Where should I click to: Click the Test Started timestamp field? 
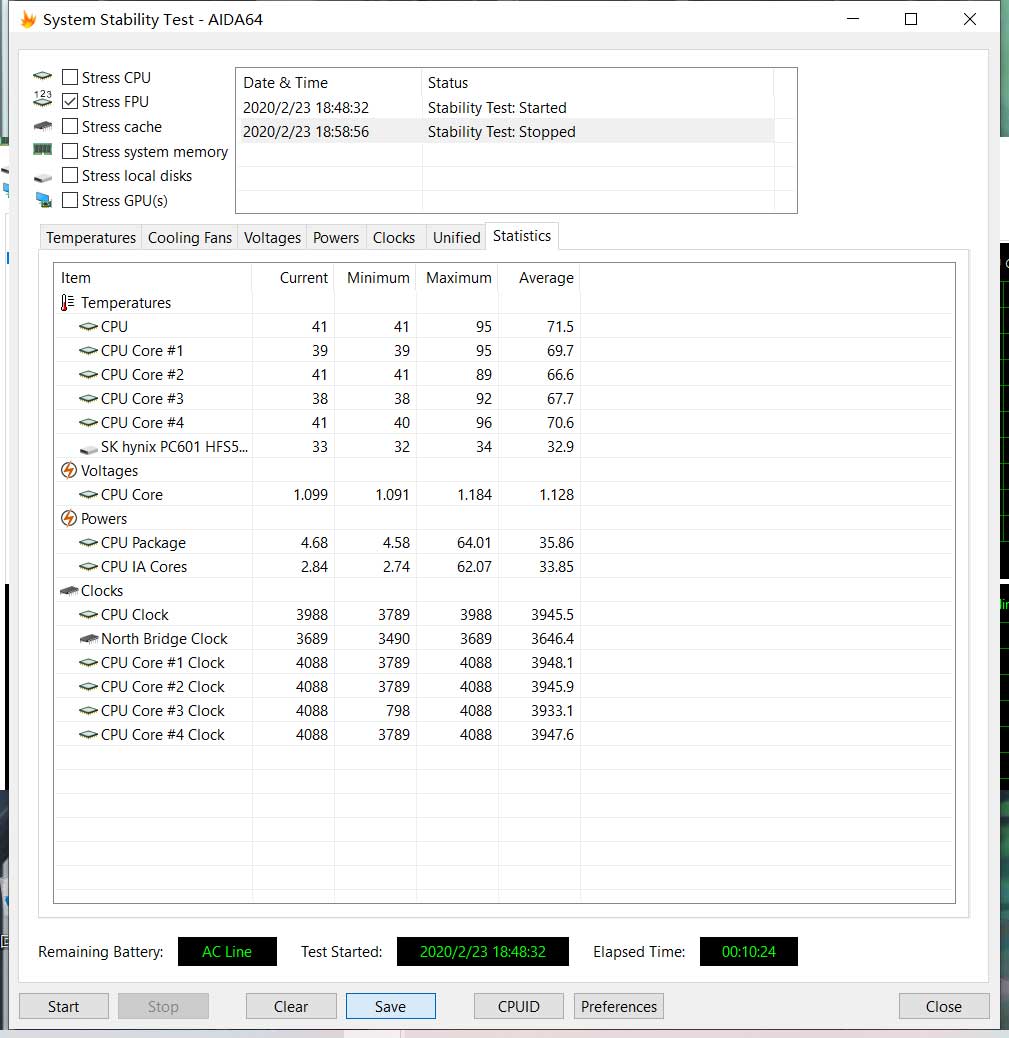[x=483, y=951]
